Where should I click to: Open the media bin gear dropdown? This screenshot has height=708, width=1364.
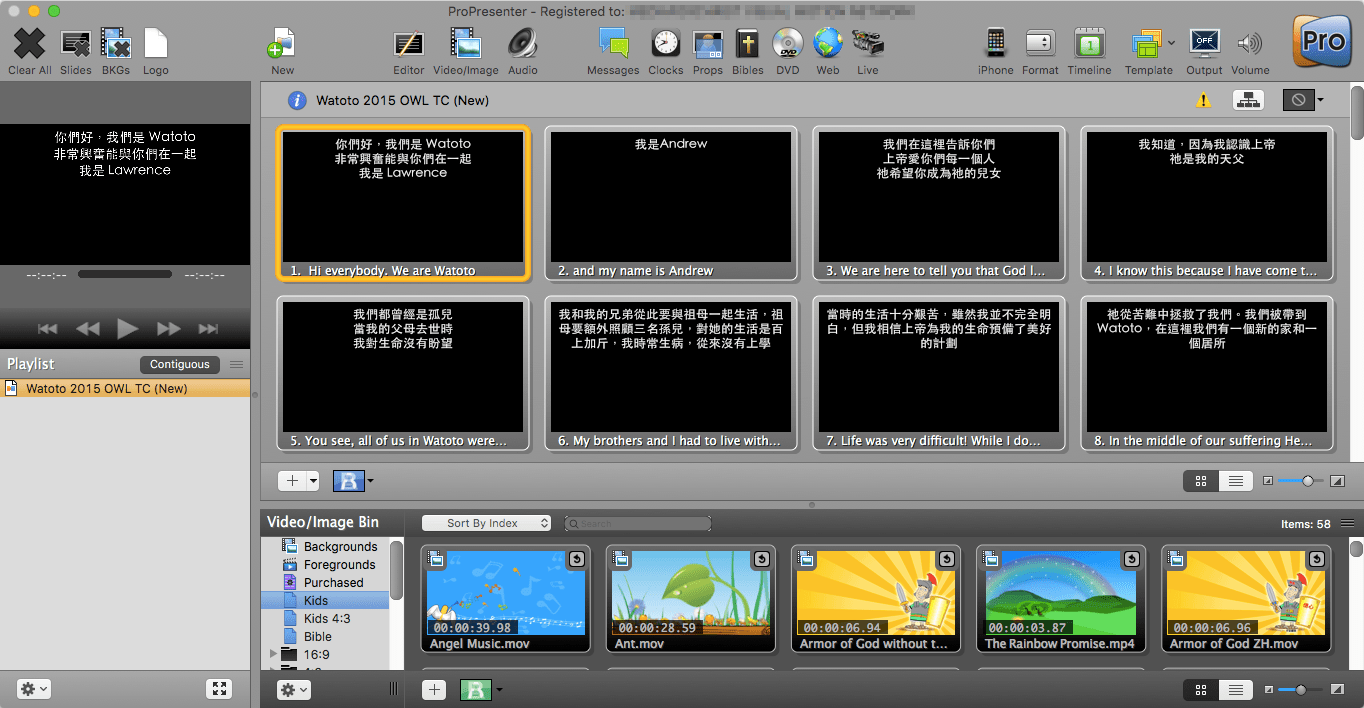(294, 690)
